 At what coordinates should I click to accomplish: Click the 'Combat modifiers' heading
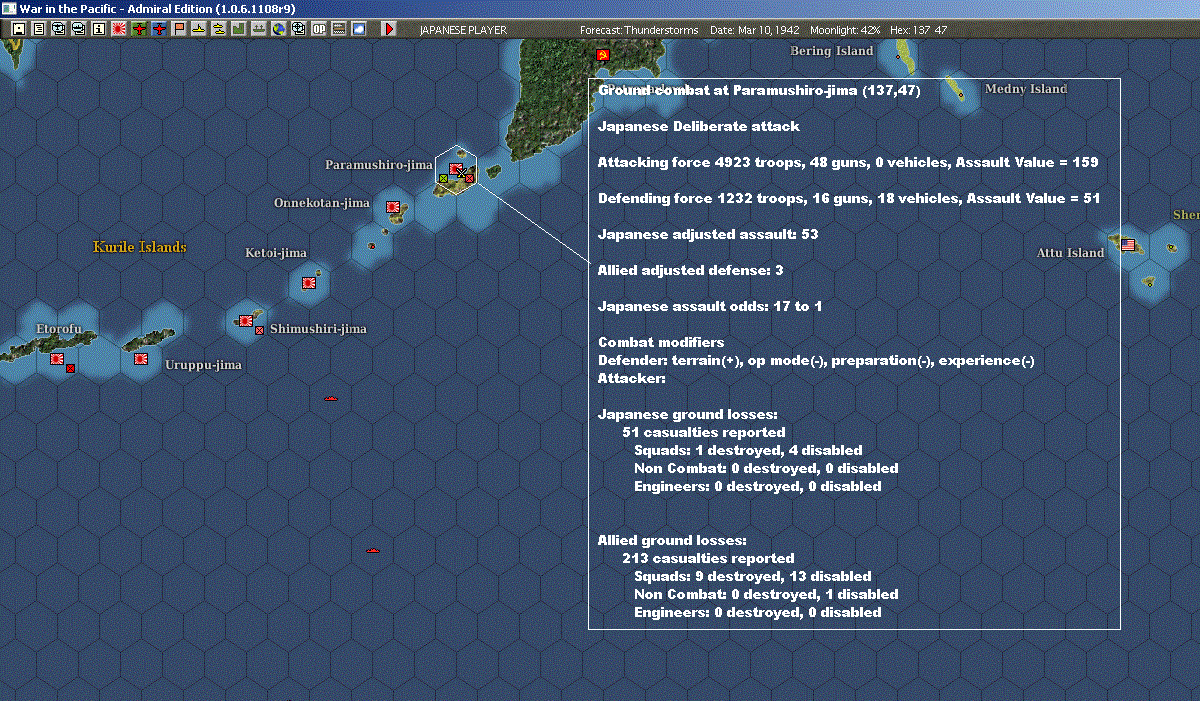[661, 343]
